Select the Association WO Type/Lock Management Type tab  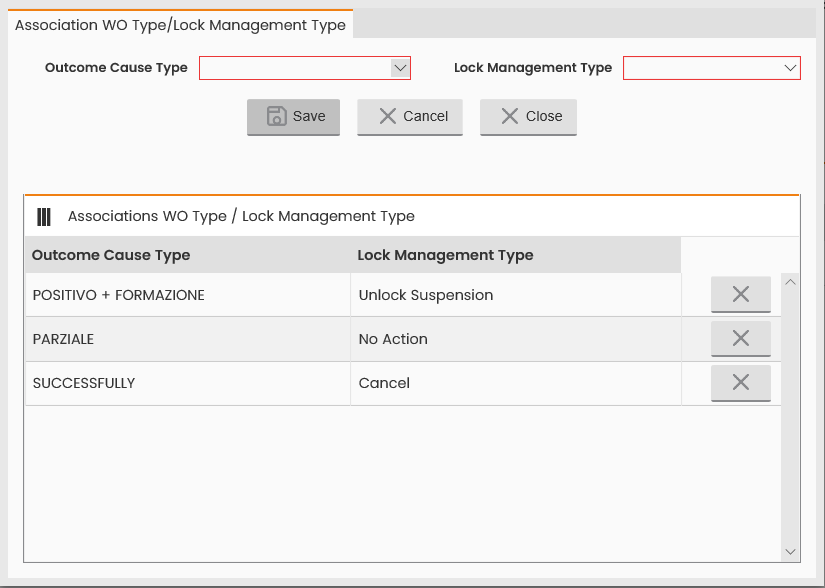180,24
